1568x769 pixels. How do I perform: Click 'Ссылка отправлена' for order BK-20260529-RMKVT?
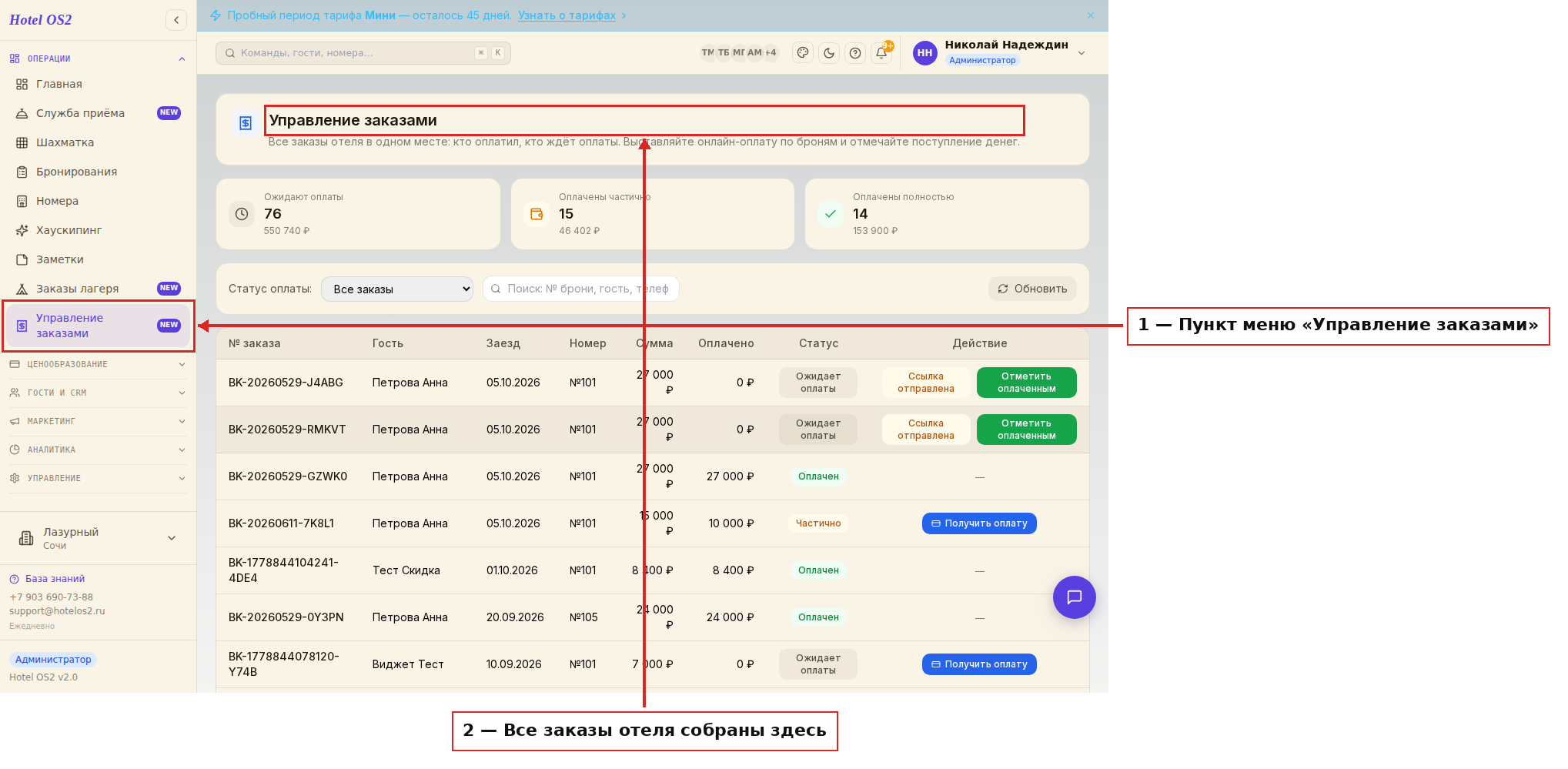point(925,430)
